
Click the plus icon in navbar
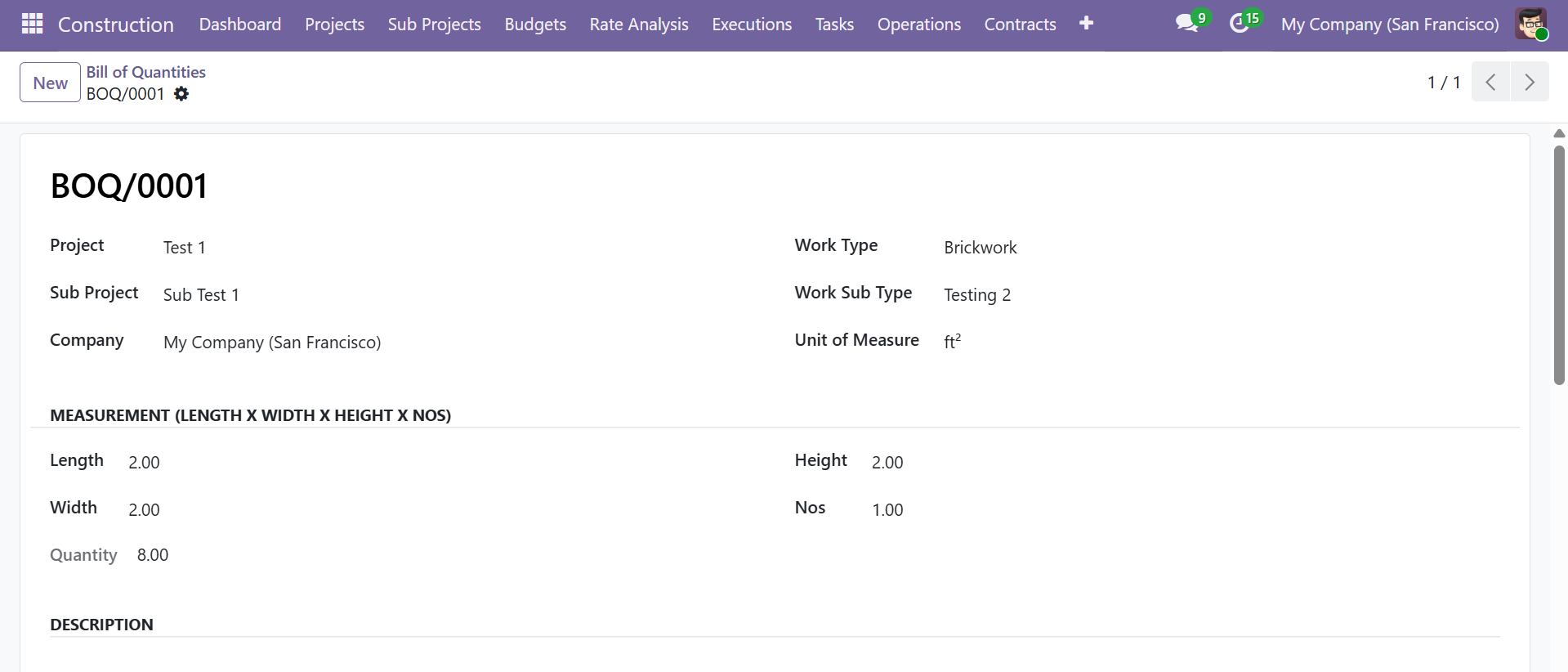coord(1086,24)
